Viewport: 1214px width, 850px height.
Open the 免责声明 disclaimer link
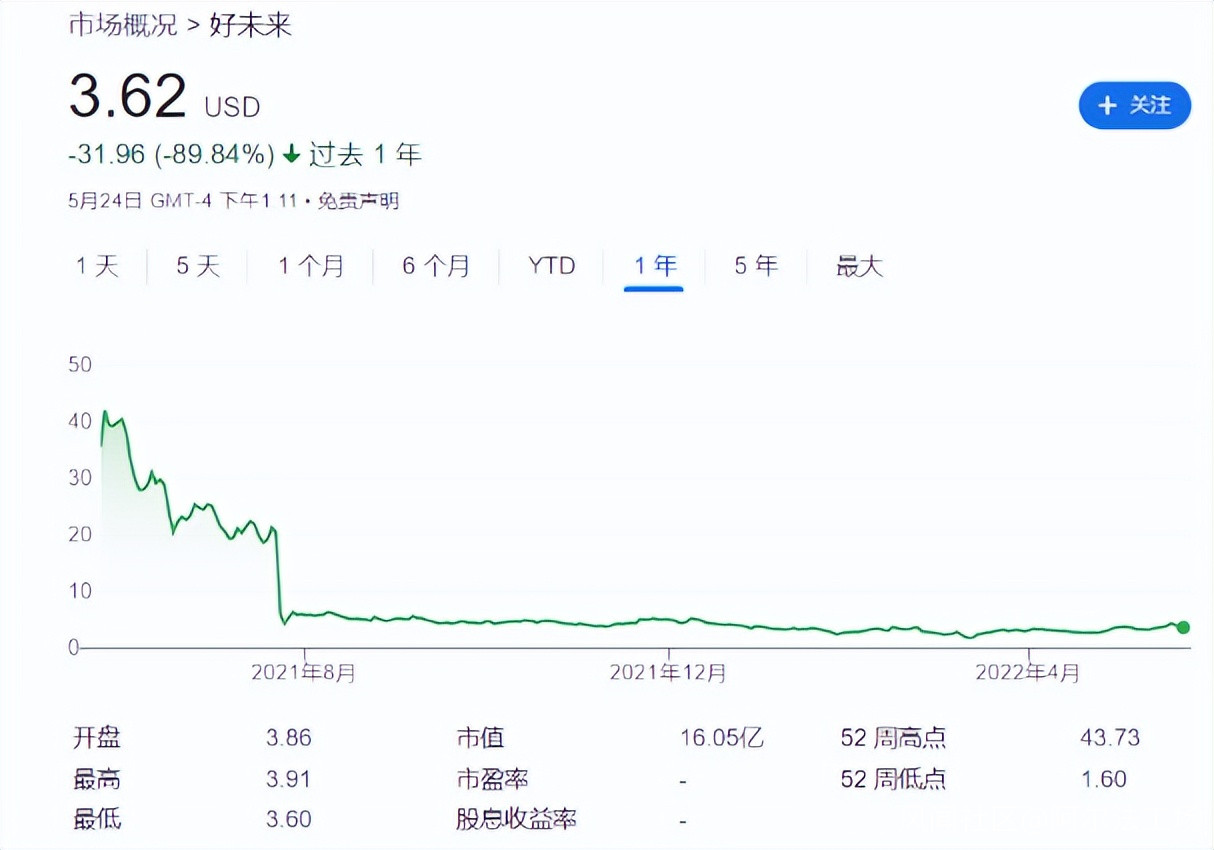point(358,201)
